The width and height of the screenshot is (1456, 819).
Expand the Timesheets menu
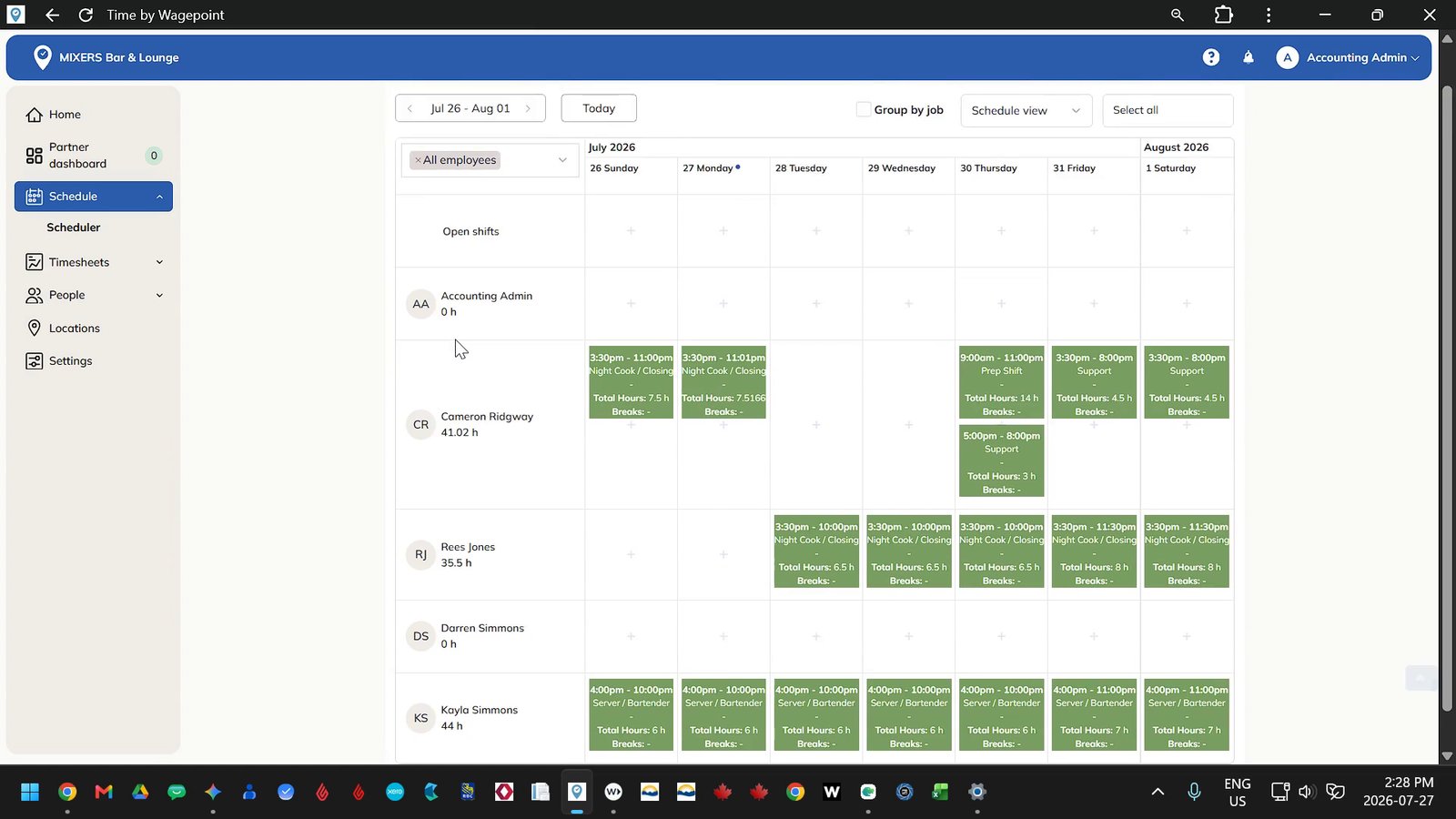[159, 262]
